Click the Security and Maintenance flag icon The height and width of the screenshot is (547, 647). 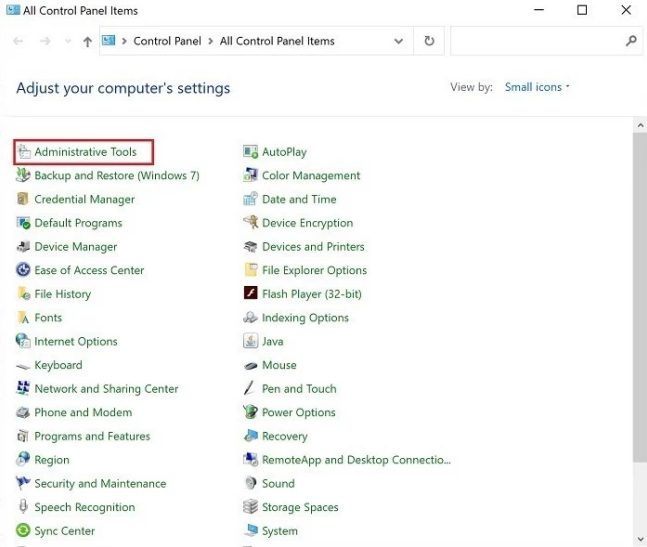point(23,483)
